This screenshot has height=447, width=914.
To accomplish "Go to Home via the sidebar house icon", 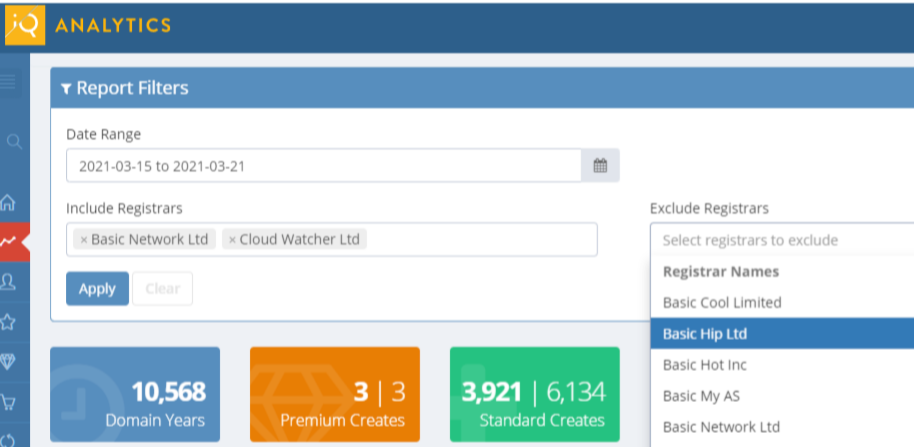I will point(8,203).
